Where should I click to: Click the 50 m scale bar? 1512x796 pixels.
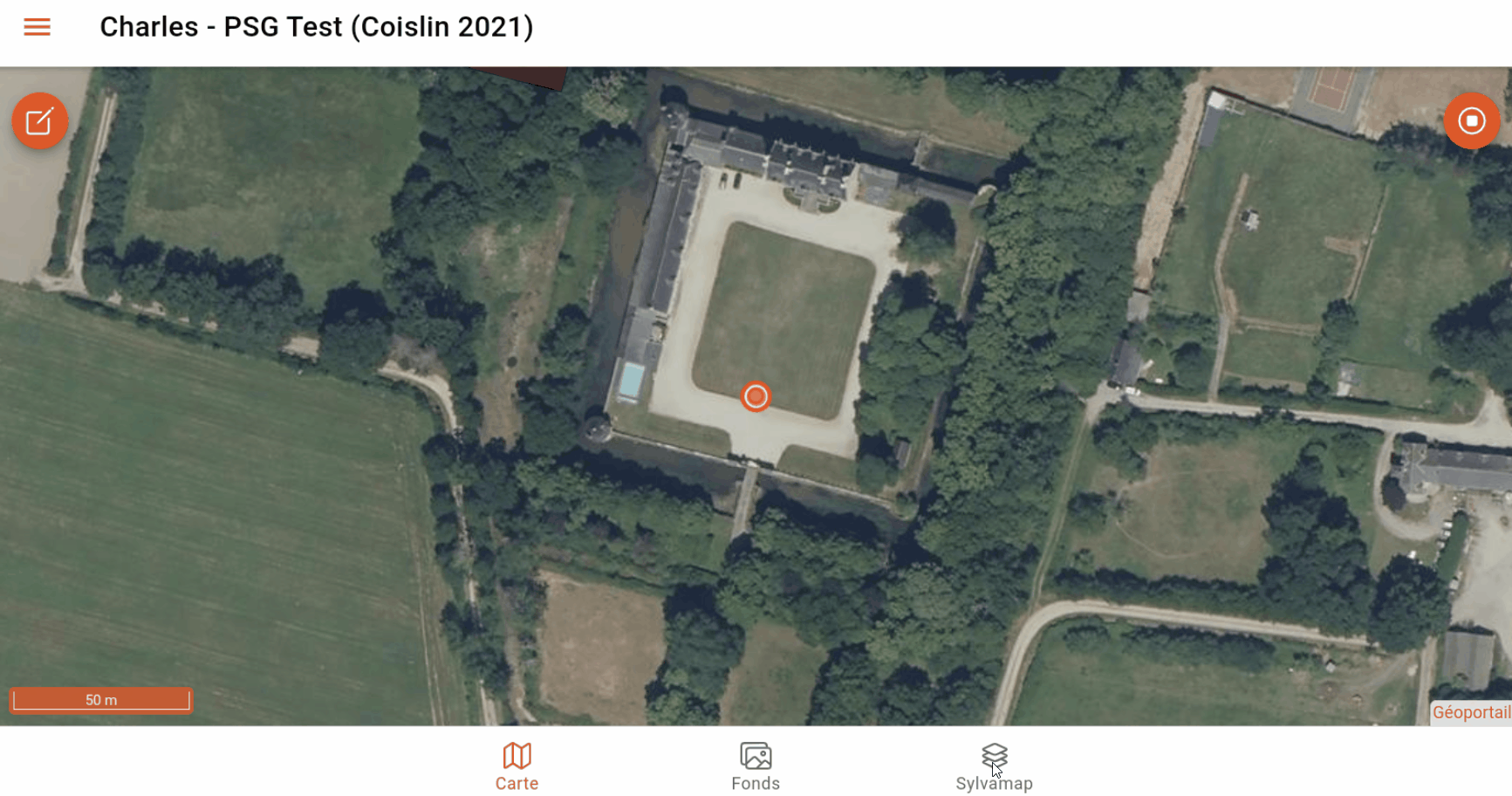(x=101, y=700)
